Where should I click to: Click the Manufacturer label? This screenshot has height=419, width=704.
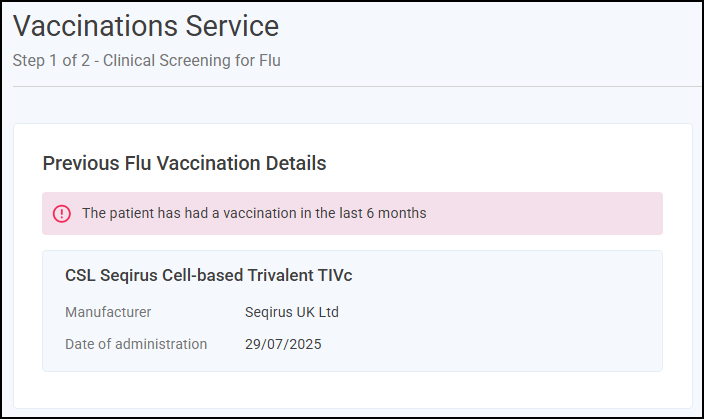(x=108, y=312)
